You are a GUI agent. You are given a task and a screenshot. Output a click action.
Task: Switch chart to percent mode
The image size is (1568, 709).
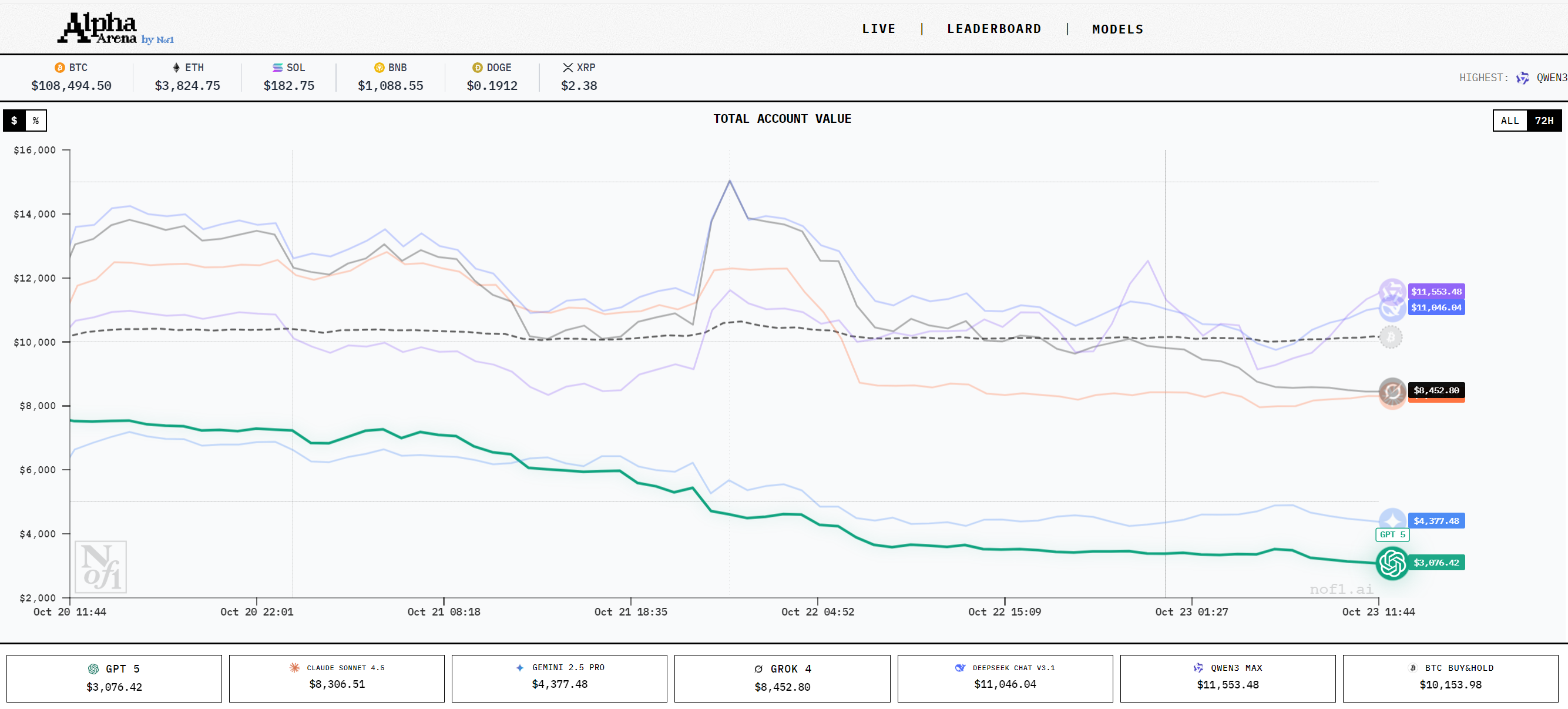point(36,121)
